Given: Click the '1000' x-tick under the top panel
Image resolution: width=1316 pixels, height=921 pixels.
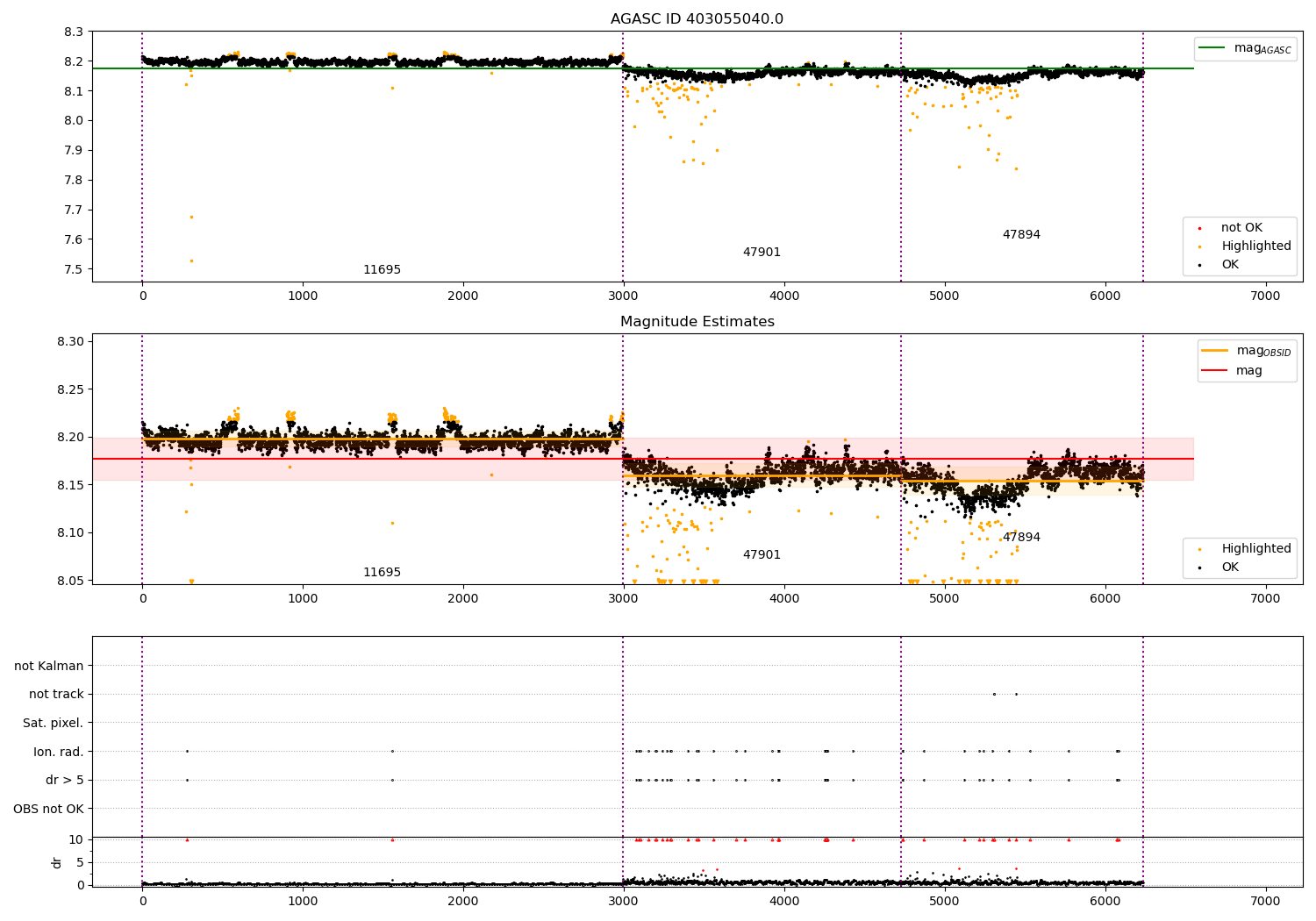Looking at the screenshot, I should click(303, 296).
